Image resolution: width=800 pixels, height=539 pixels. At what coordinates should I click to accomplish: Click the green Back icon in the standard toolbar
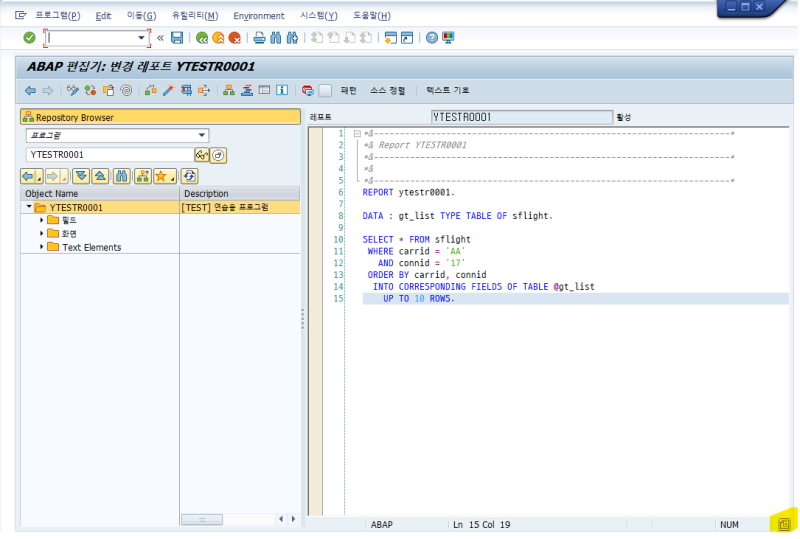202,38
